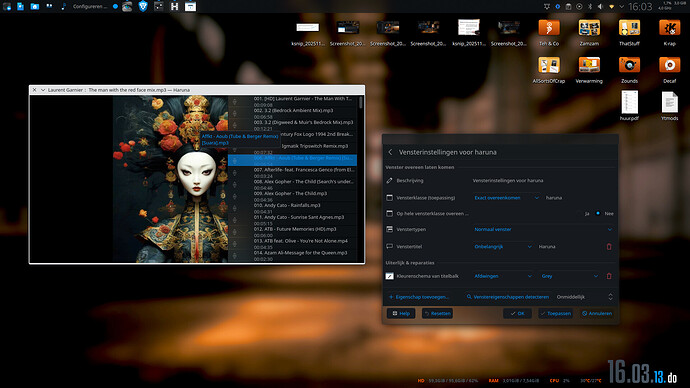Go back using the arrow beside Vensterinstellingen
The width and height of the screenshot is (690, 388).
click(x=390, y=152)
